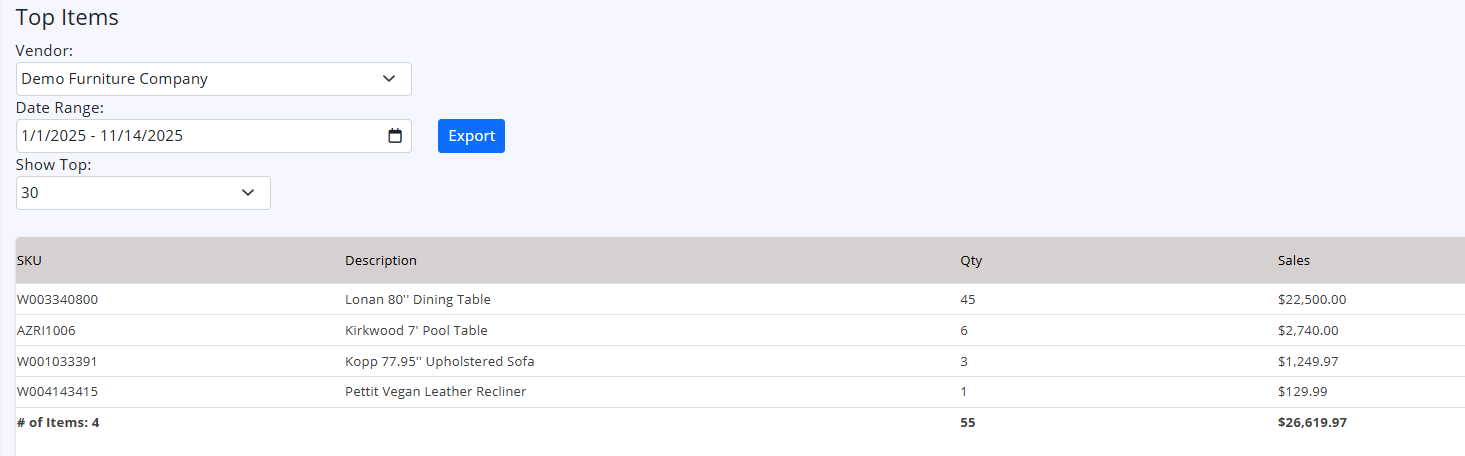Select the Demo Furniture Company vendor field
The image size is (1465, 456).
pos(200,79)
